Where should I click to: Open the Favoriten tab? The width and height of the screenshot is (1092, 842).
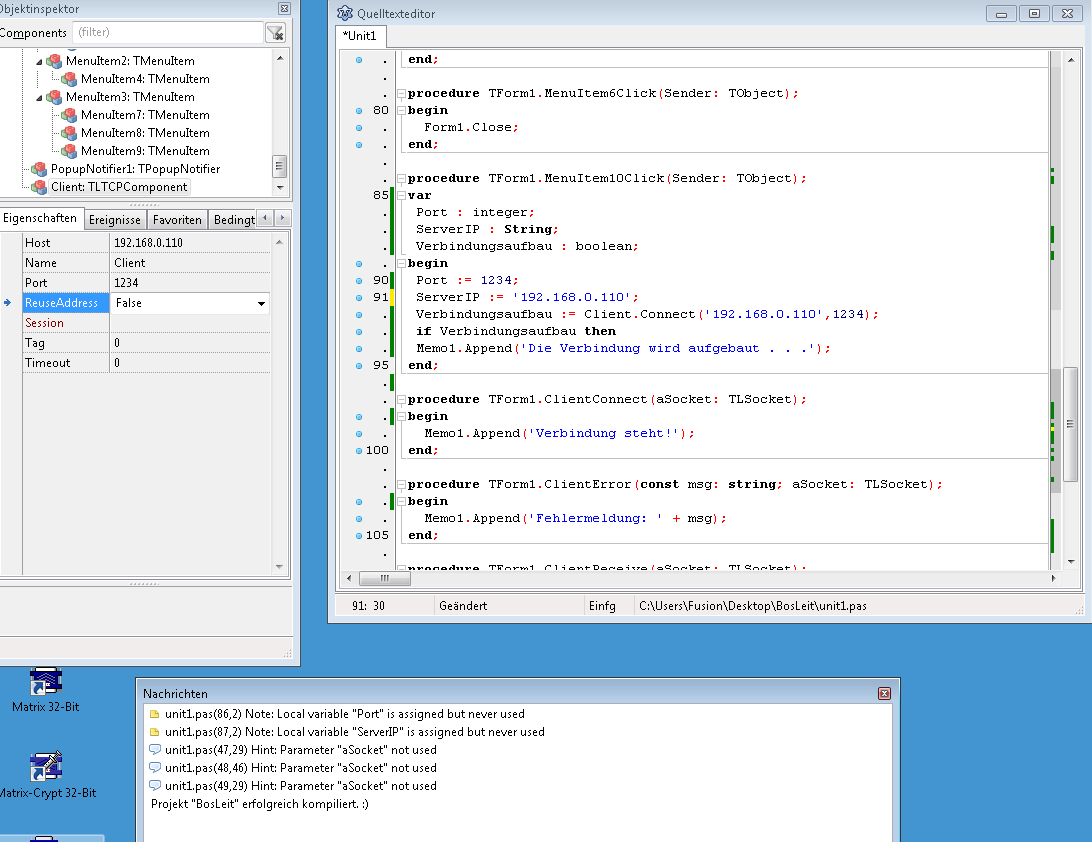[x=178, y=219]
